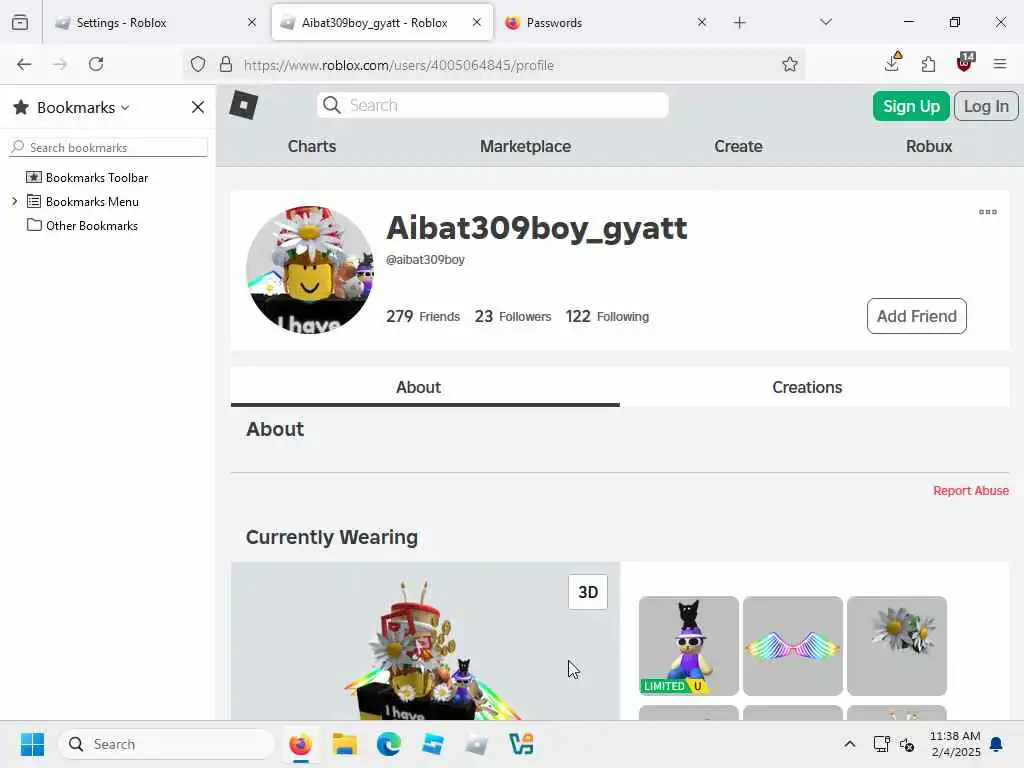This screenshot has height=768, width=1024.
Task: Open the taskbar clock showing 11:38 AM
Action: (x=955, y=744)
